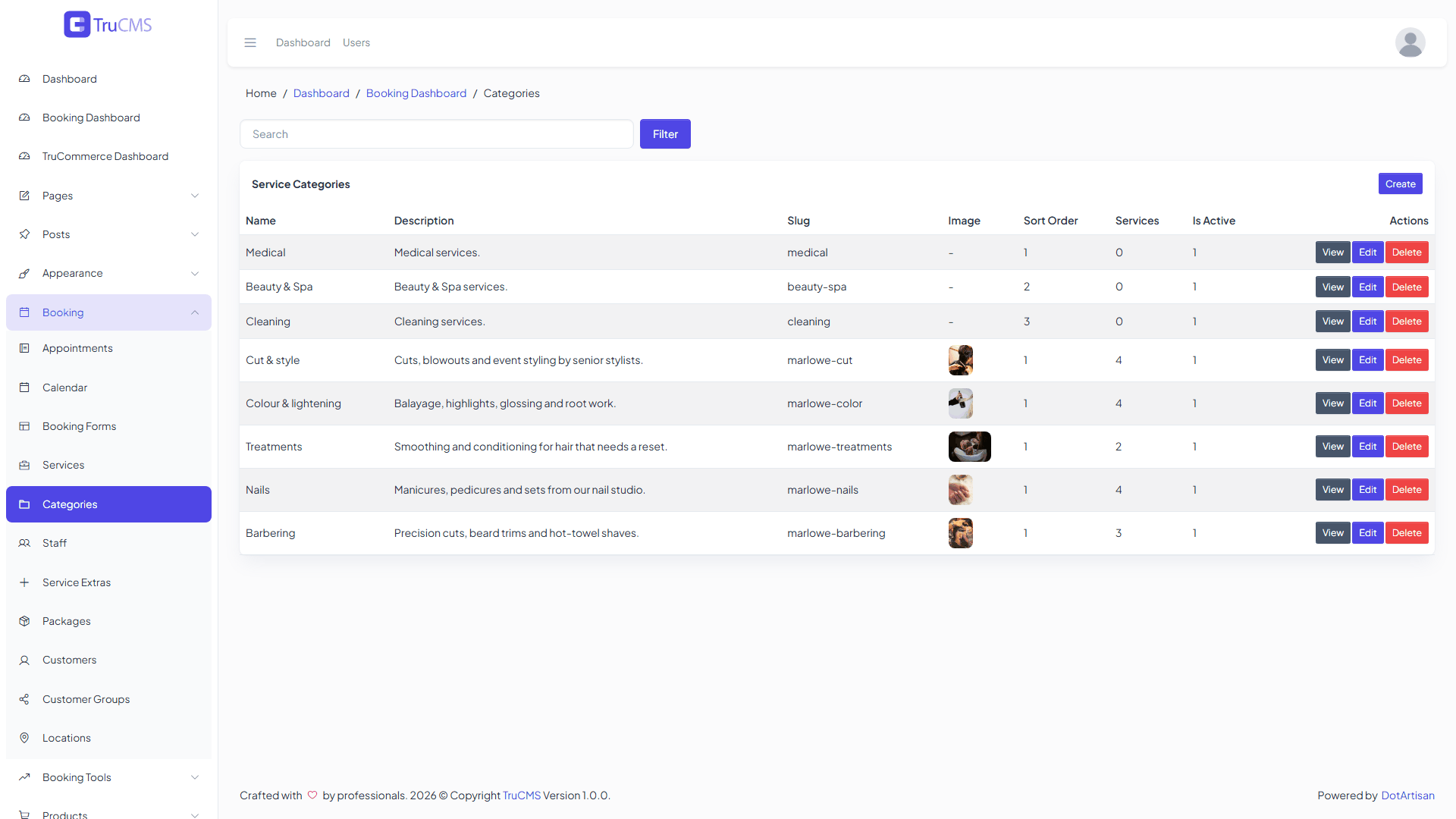1456x819 pixels.
Task: Click the Booking Tools chart icon
Action: (x=24, y=777)
